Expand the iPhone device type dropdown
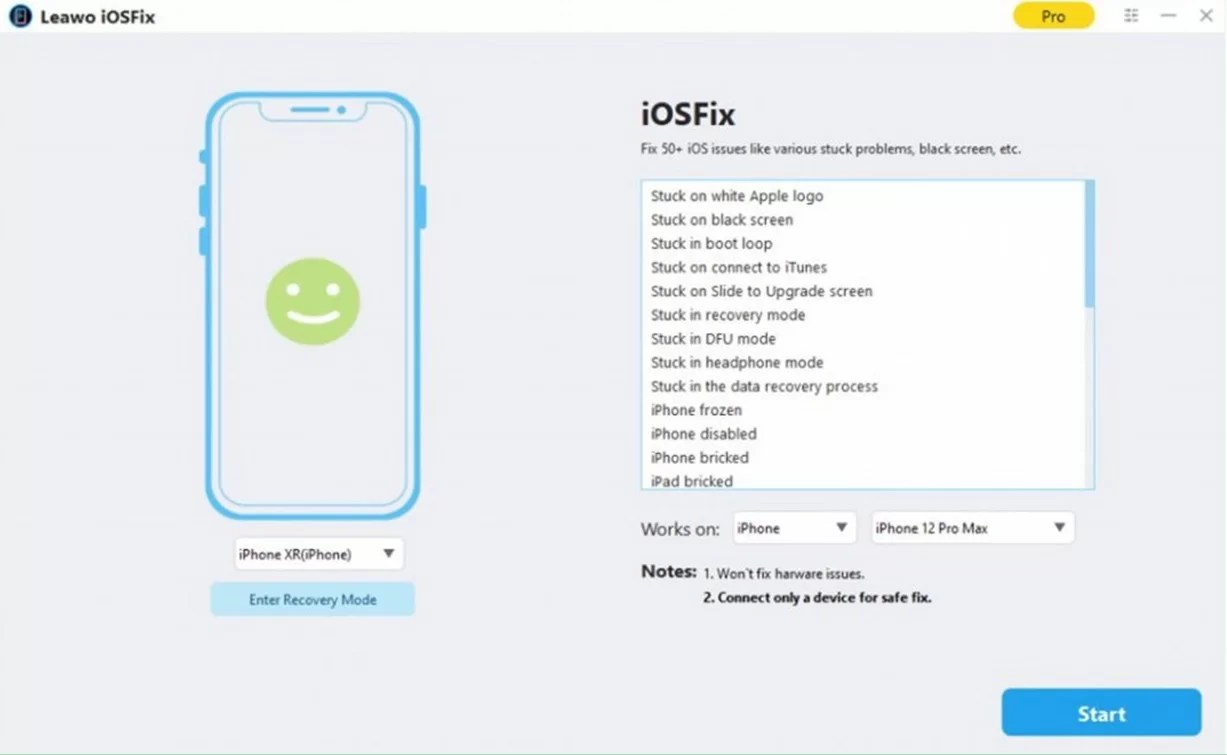The width and height of the screenshot is (1227, 755). click(794, 527)
